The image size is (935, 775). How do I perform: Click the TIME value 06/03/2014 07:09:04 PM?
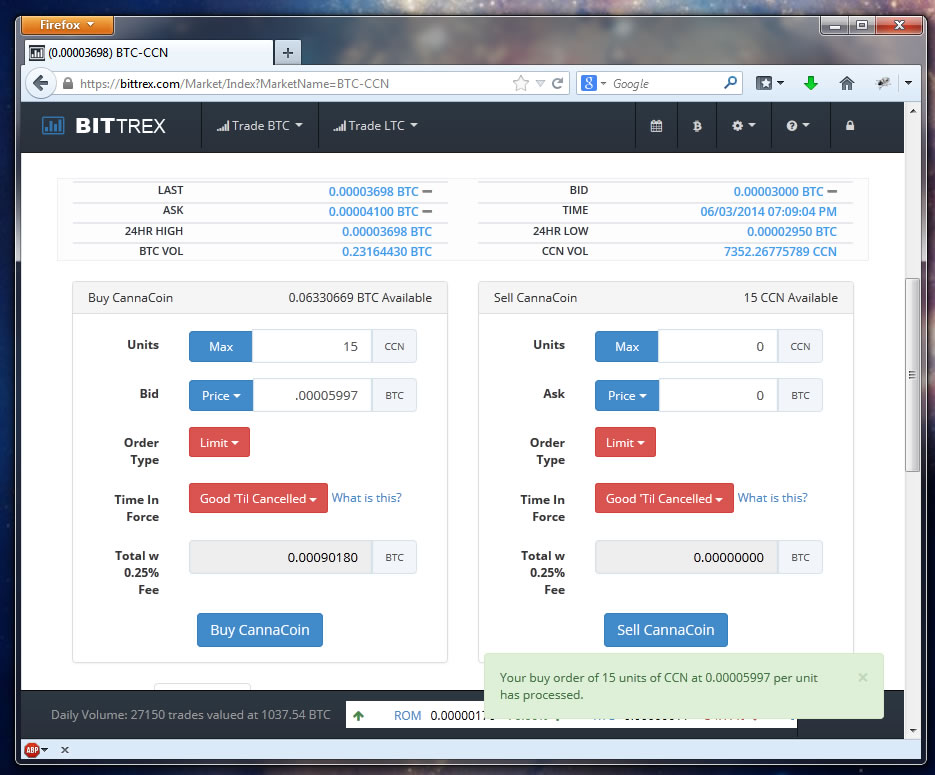(769, 212)
